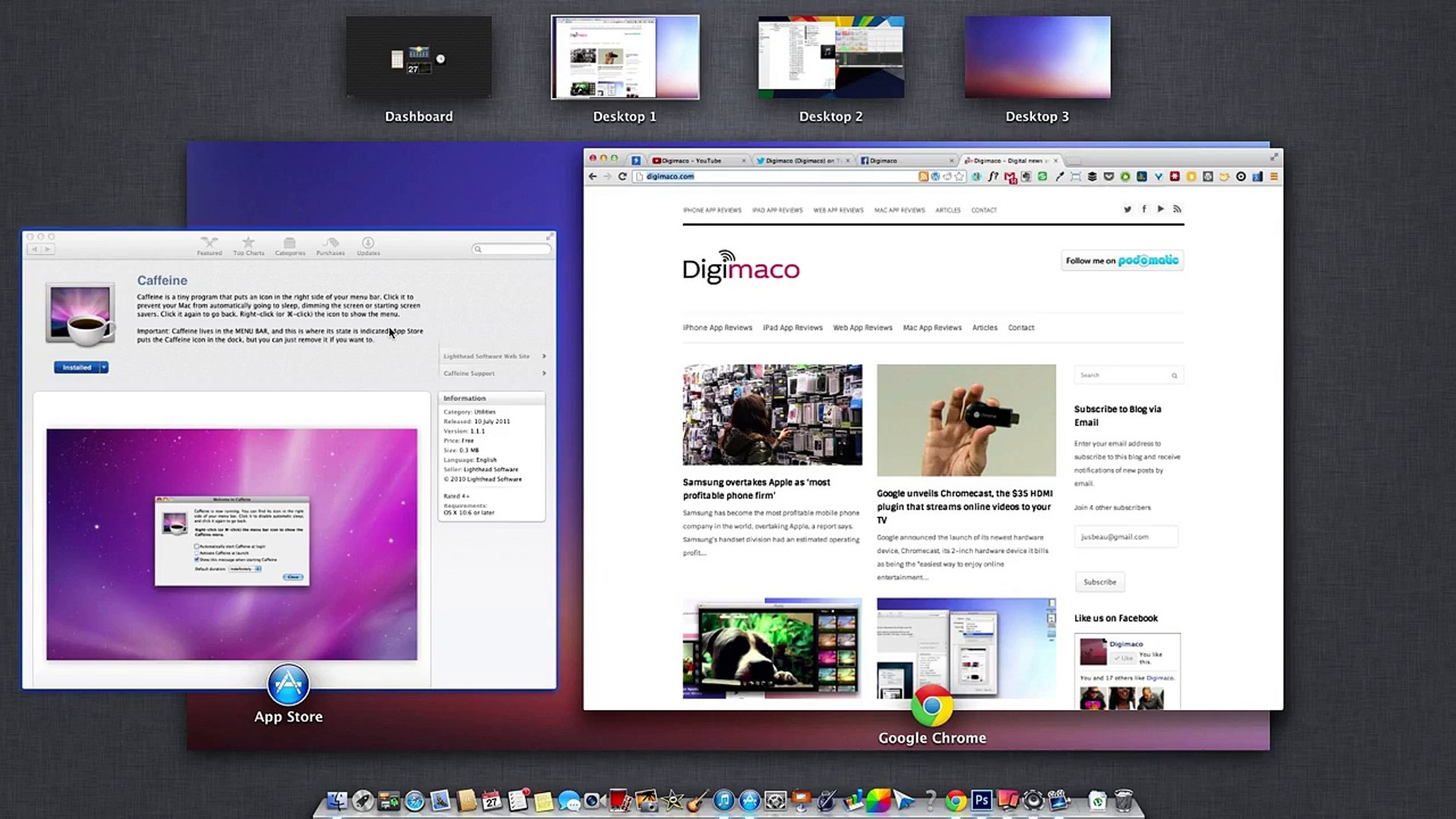The image size is (1456, 819).
Task: Open Web App Reviews menu item
Action: pyautogui.click(x=863, y=328)
